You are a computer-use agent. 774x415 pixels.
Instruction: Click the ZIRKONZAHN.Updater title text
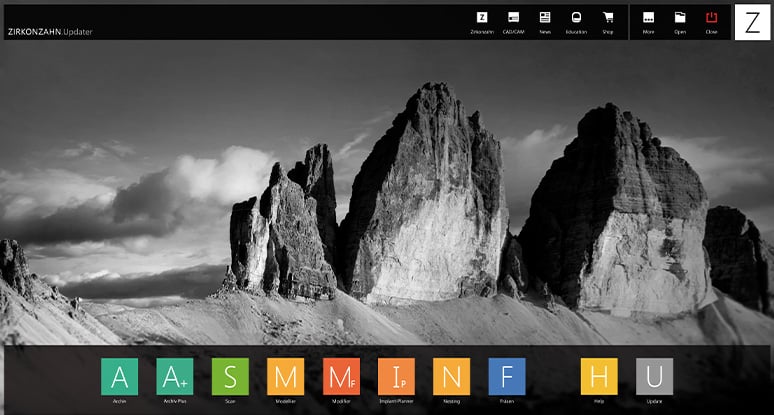pyautogui.click(x=50, y=32)
